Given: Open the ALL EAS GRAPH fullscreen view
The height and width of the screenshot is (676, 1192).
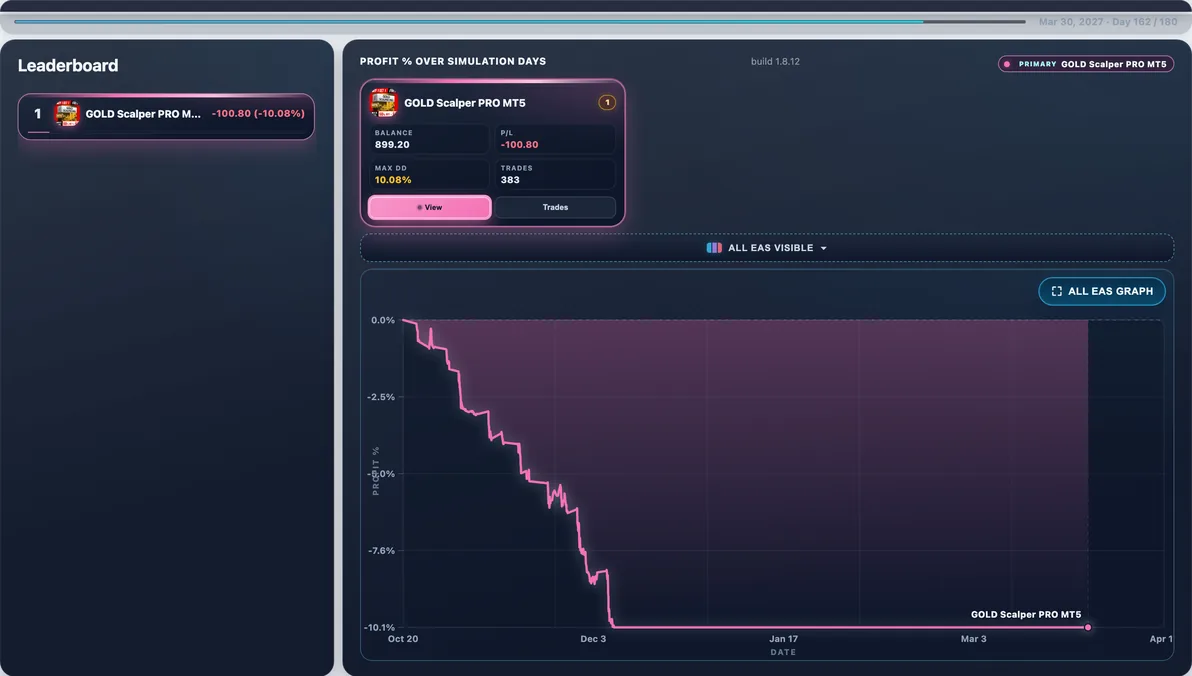Looking at the screenshot, I should coord(1102,291).
